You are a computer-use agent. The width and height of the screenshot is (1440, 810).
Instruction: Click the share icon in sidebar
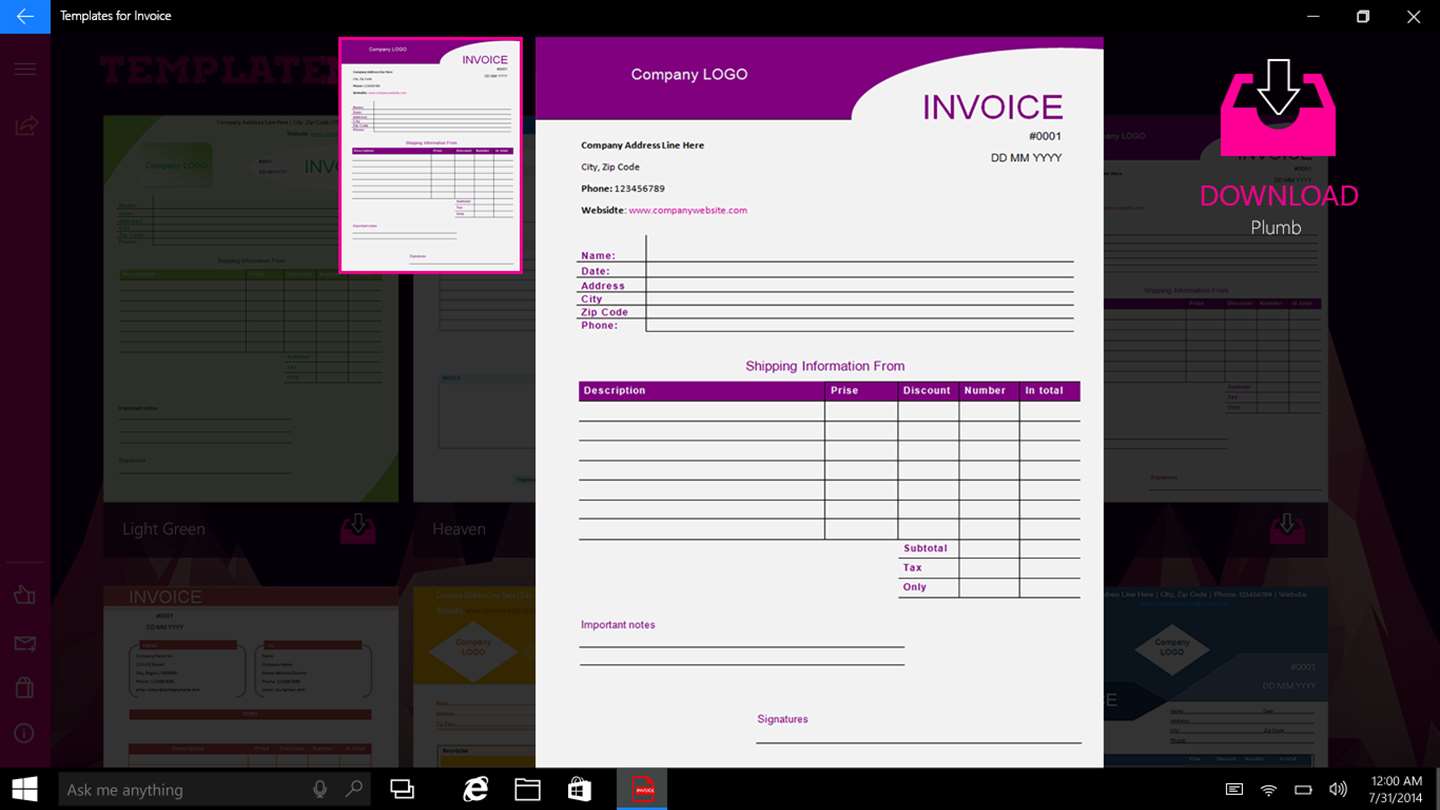[25, 125]
